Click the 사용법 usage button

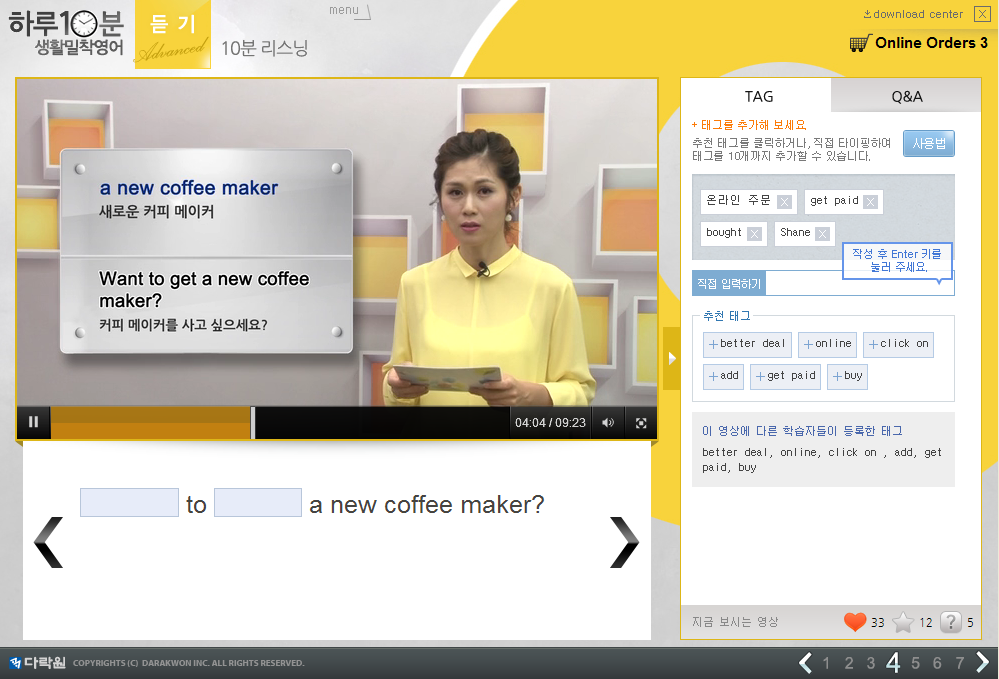tap(928, 144)
